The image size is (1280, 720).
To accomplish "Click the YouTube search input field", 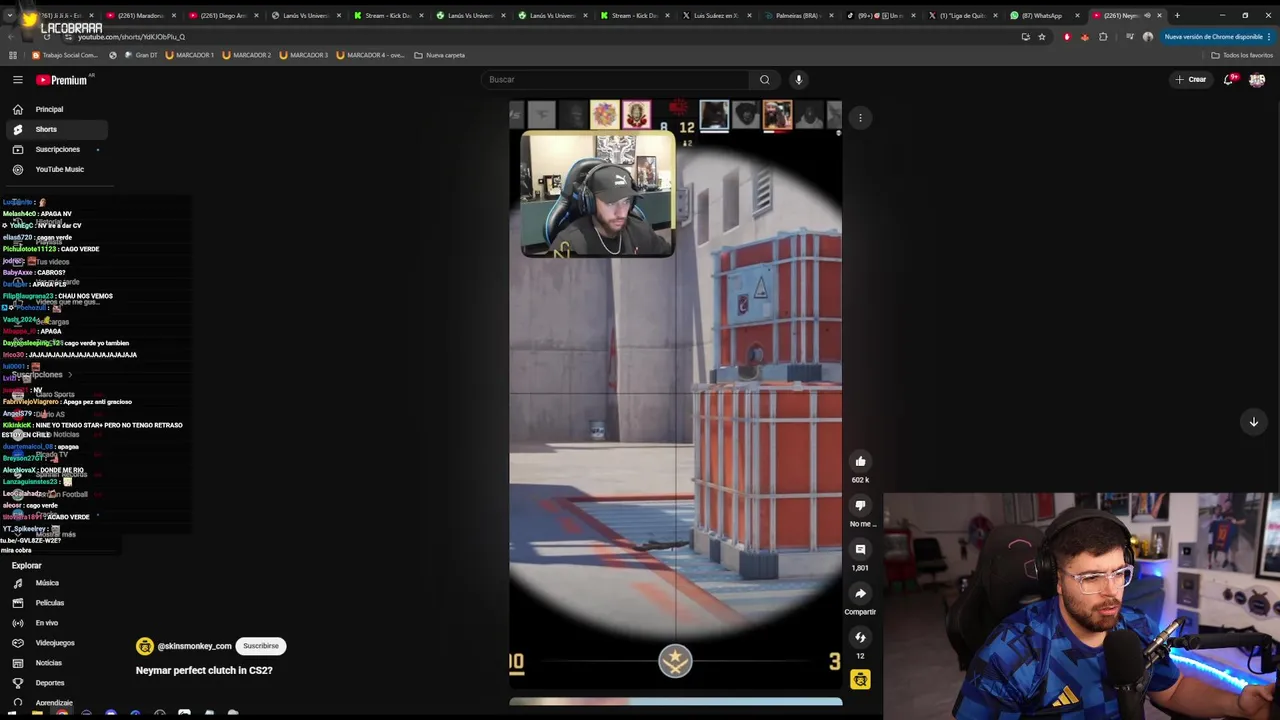I will tap(615, 79).
